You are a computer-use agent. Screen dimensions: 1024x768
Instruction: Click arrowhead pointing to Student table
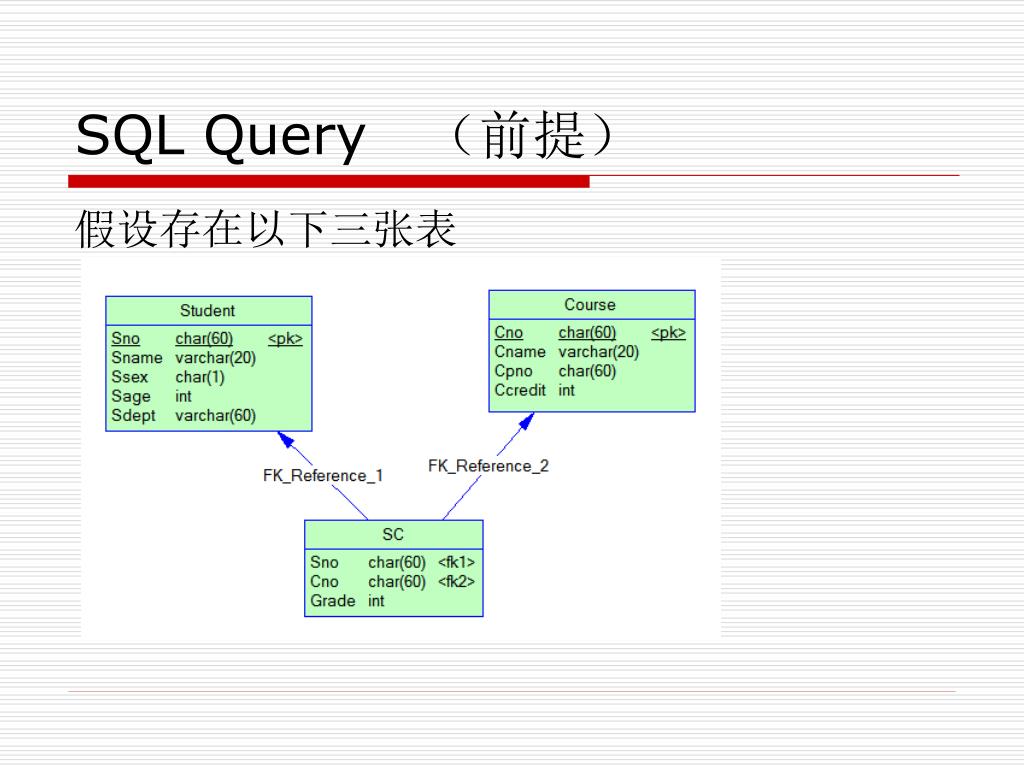click(x=286, y=440)
